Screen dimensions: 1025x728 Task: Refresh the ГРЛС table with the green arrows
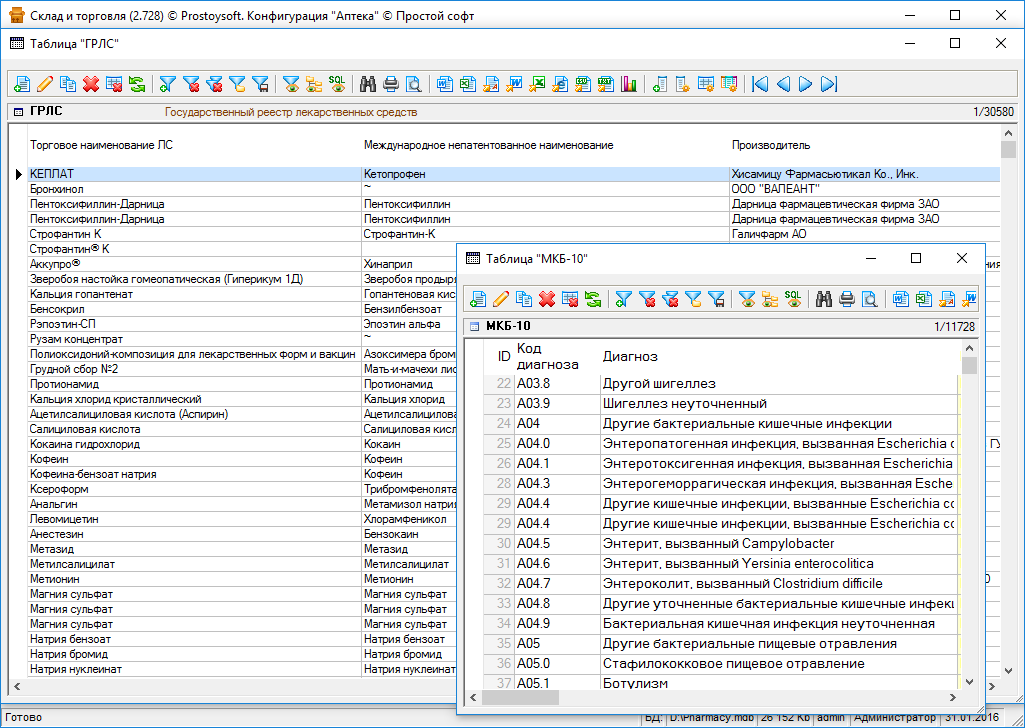(x=137, y=84)
